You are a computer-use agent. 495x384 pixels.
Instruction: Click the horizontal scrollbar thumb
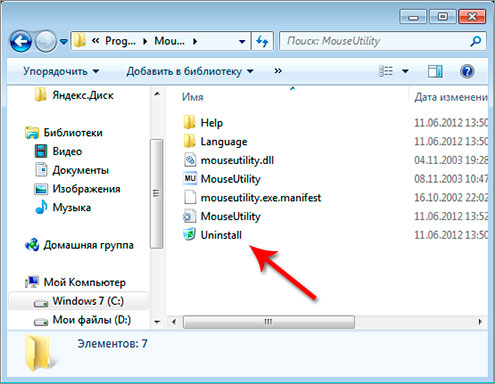click(x=269, y=322)
